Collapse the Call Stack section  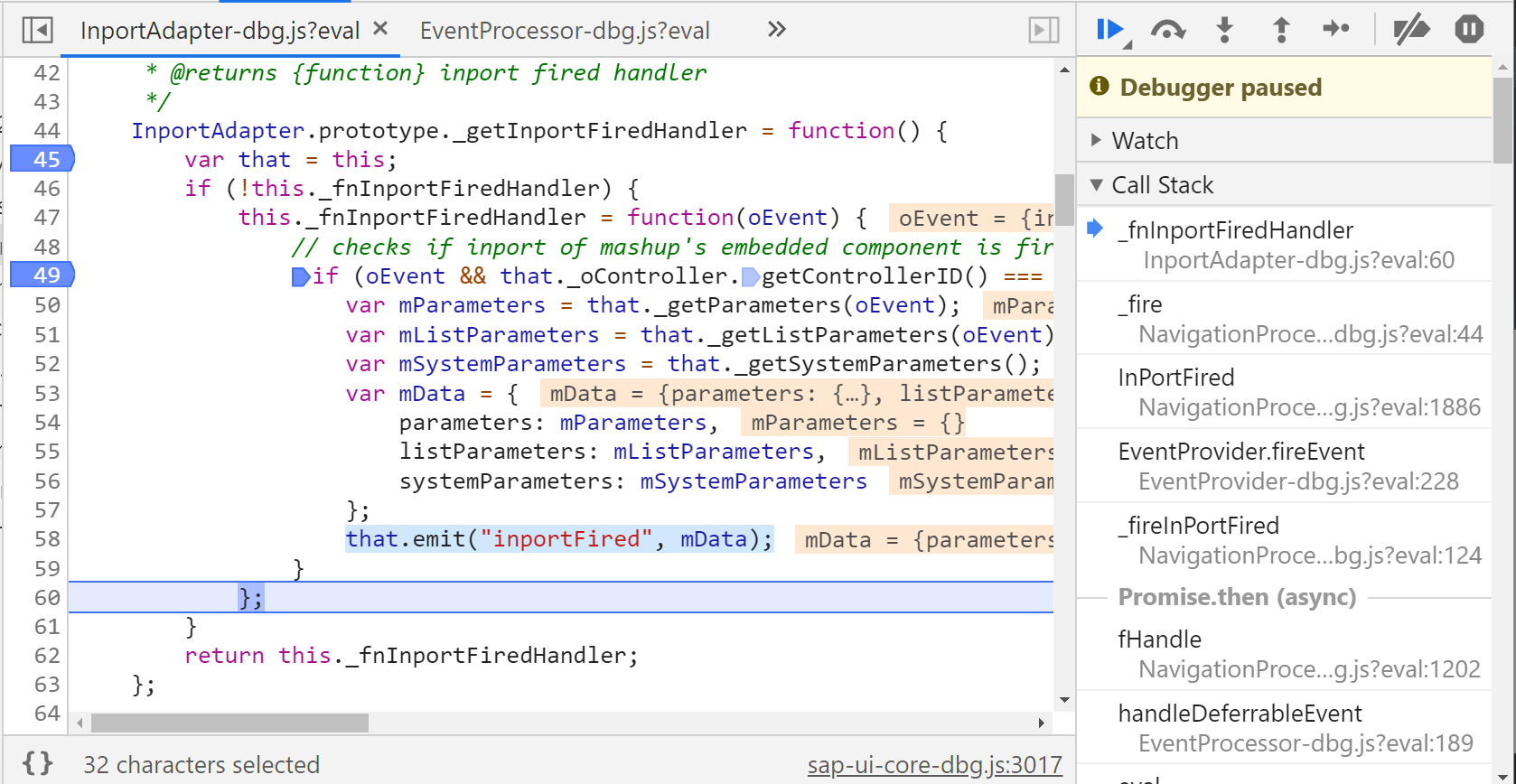click(1284, 184)
